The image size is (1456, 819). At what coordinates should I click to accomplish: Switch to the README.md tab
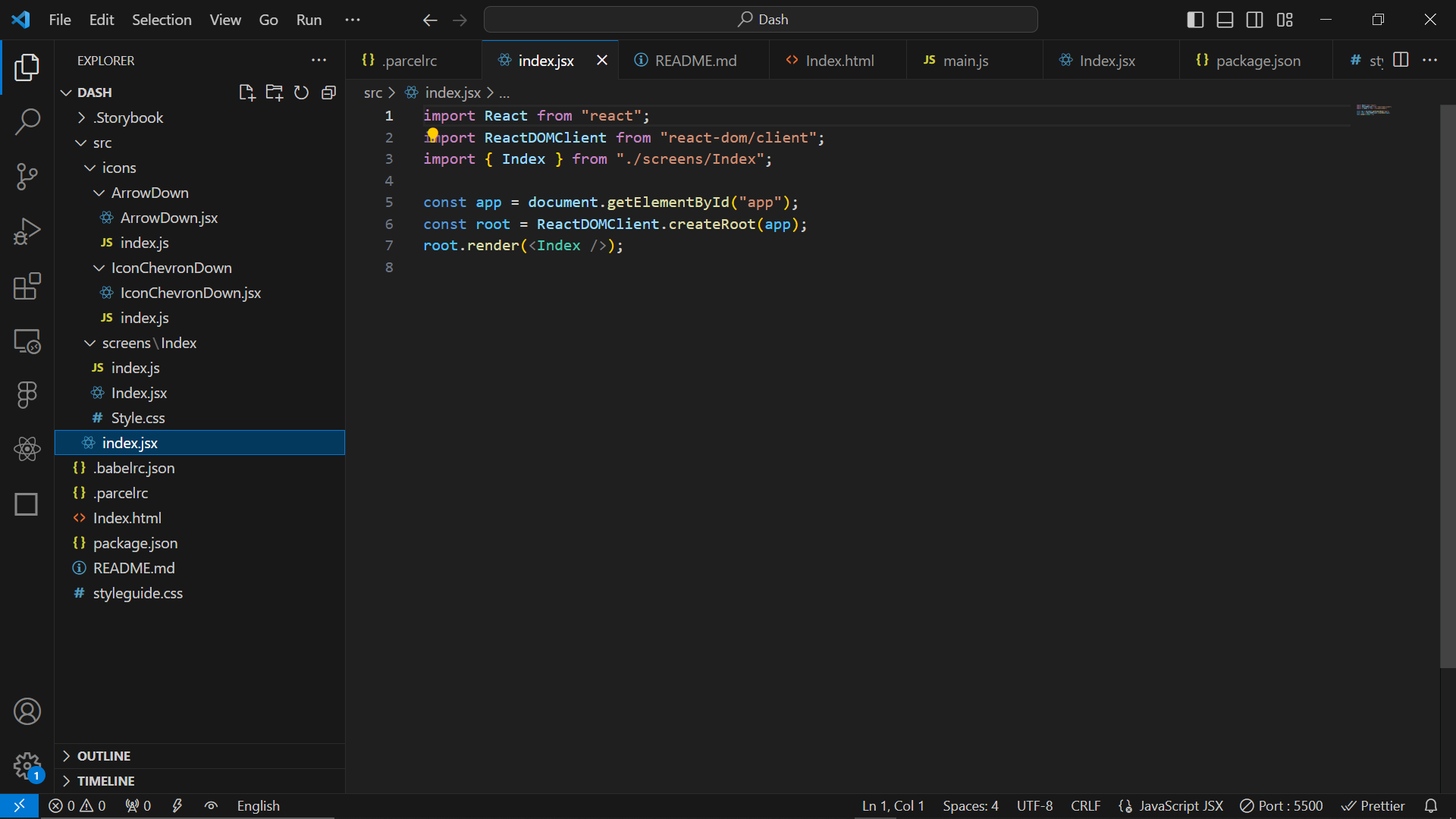pos(695,61)
